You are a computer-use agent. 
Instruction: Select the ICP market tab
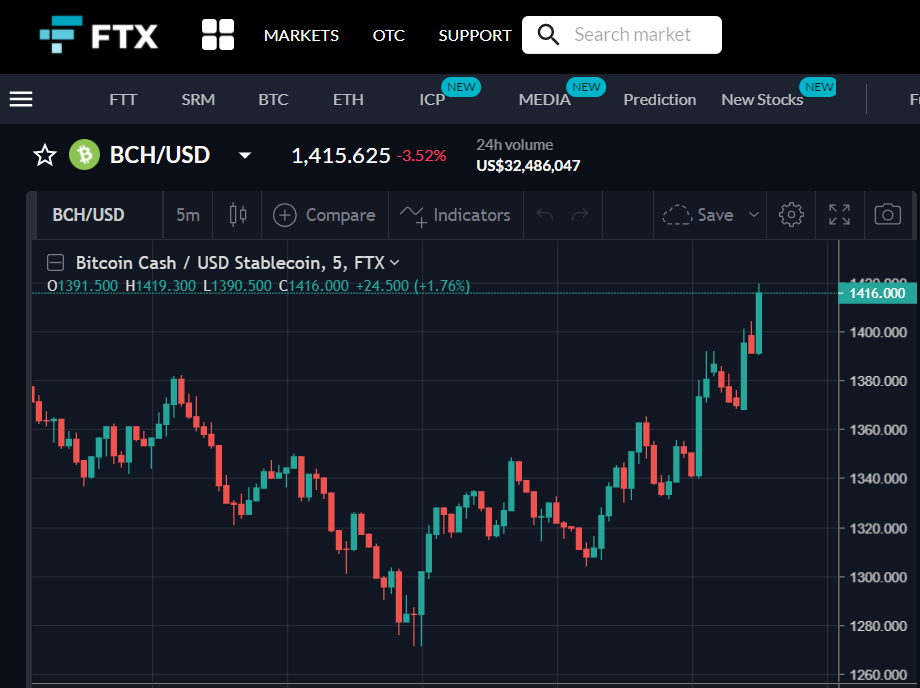[432, 100]
